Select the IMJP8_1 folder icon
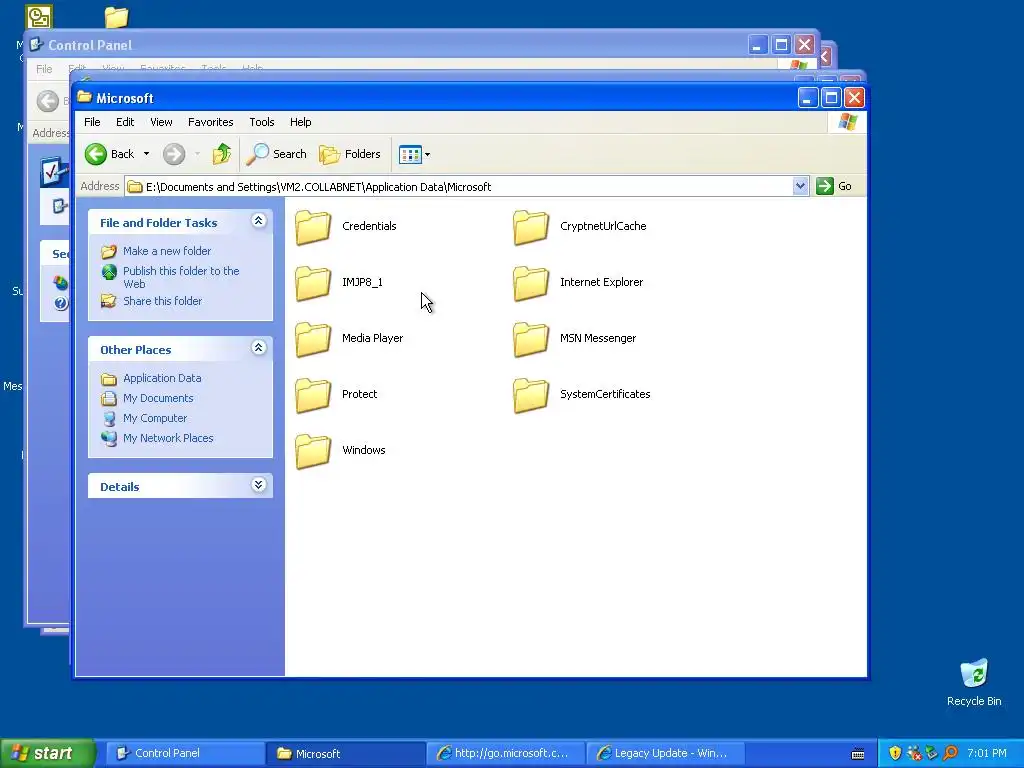1024x768 pixels. 313,283
